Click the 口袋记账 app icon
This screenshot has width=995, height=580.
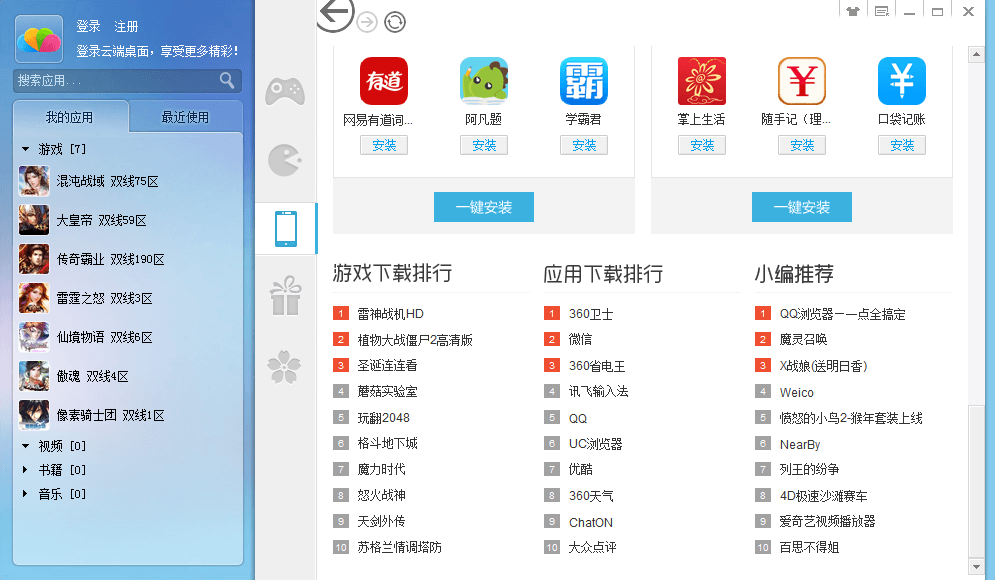click(x=902, y=81)
